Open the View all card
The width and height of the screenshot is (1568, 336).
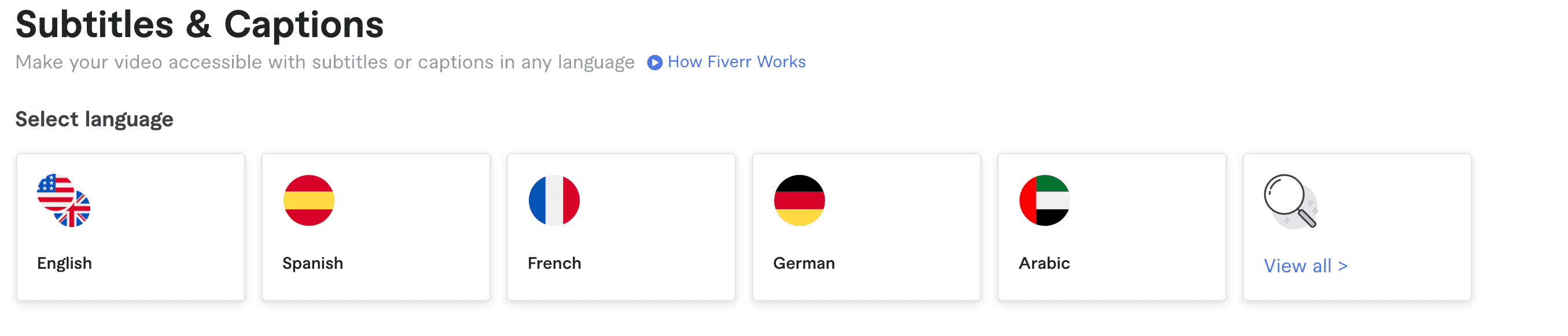tap(1357, 227)
